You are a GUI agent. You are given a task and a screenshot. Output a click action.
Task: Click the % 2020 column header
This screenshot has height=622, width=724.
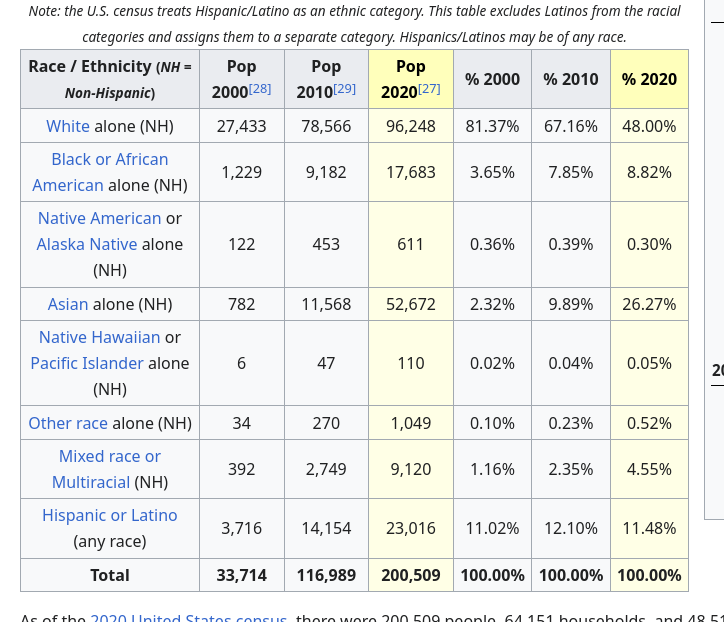(649, 79)
